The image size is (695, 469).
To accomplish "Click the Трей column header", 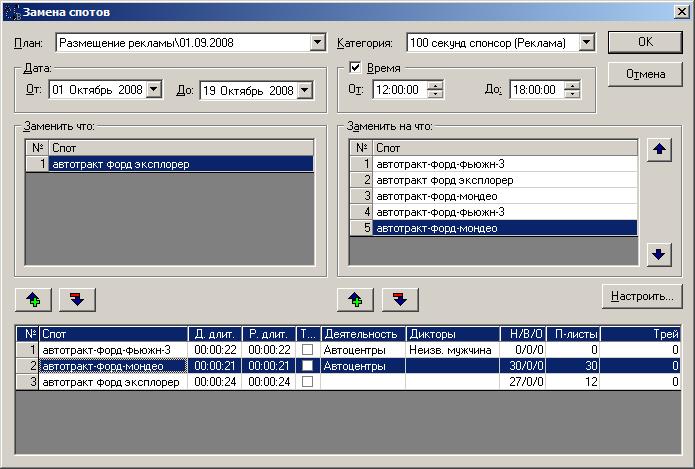I will 640,334.
